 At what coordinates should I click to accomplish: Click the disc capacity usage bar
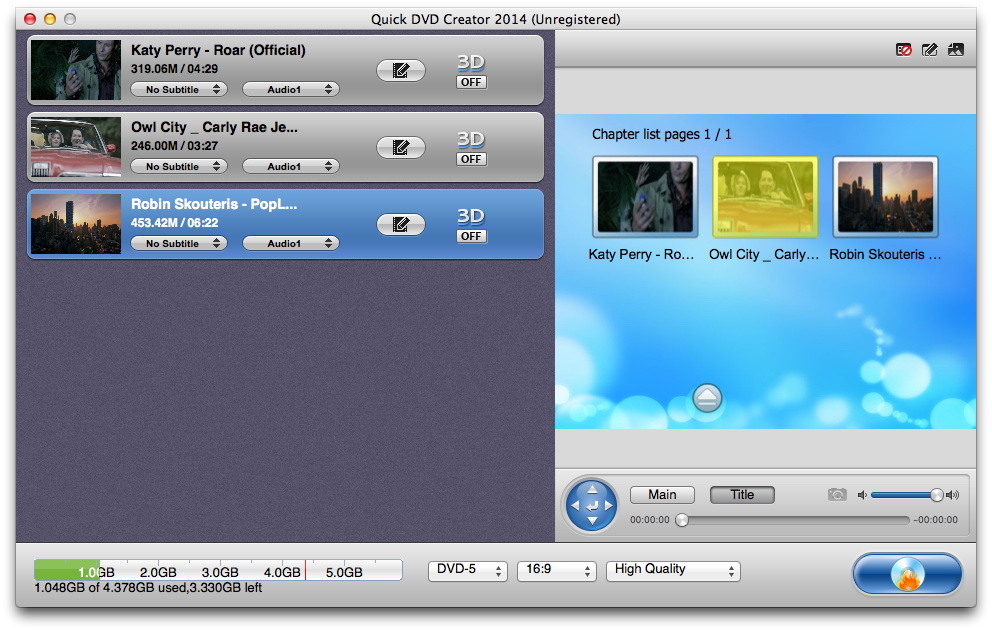(x=218, y=570)
